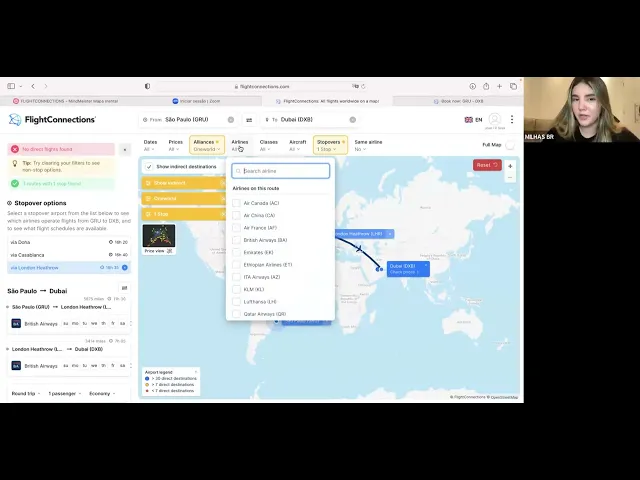Switch to the MindMeister browser tab
This screenshot has width=640, height=480.
coord(65,101)
